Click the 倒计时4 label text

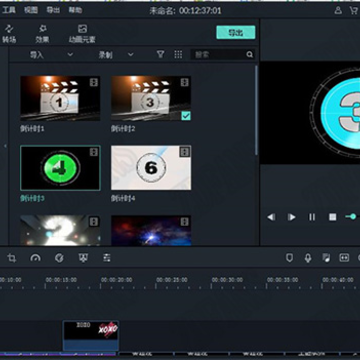tap(123, 198)
